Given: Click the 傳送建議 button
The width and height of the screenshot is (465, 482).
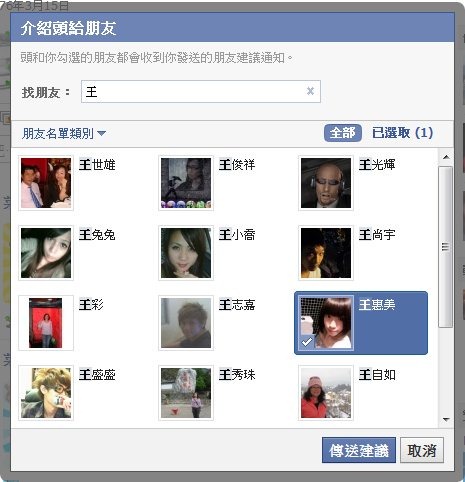Looking at the screenshot, I should 359,450.
